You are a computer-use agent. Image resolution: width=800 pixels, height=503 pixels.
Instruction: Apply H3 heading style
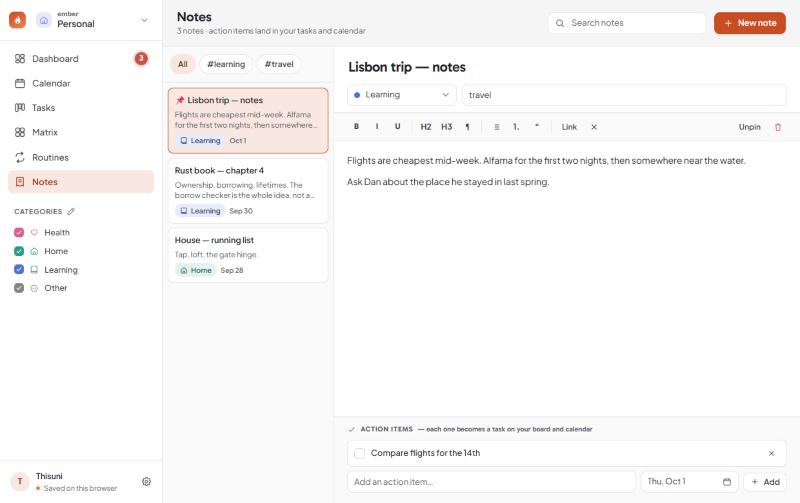446,127
